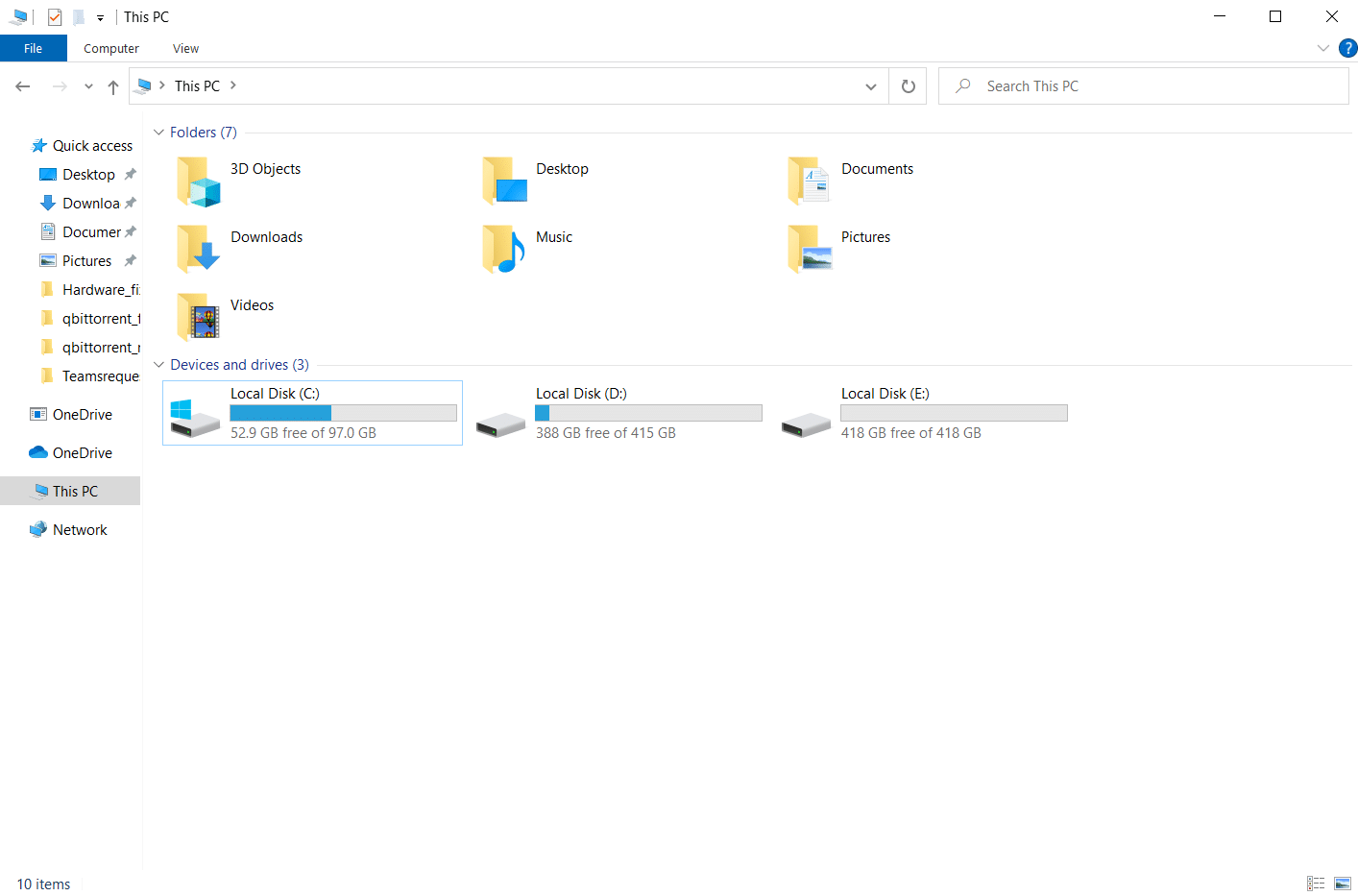1358x896 pixels.
Task: Click the Documents icon in Quick access
Action: tap(48, 232)
